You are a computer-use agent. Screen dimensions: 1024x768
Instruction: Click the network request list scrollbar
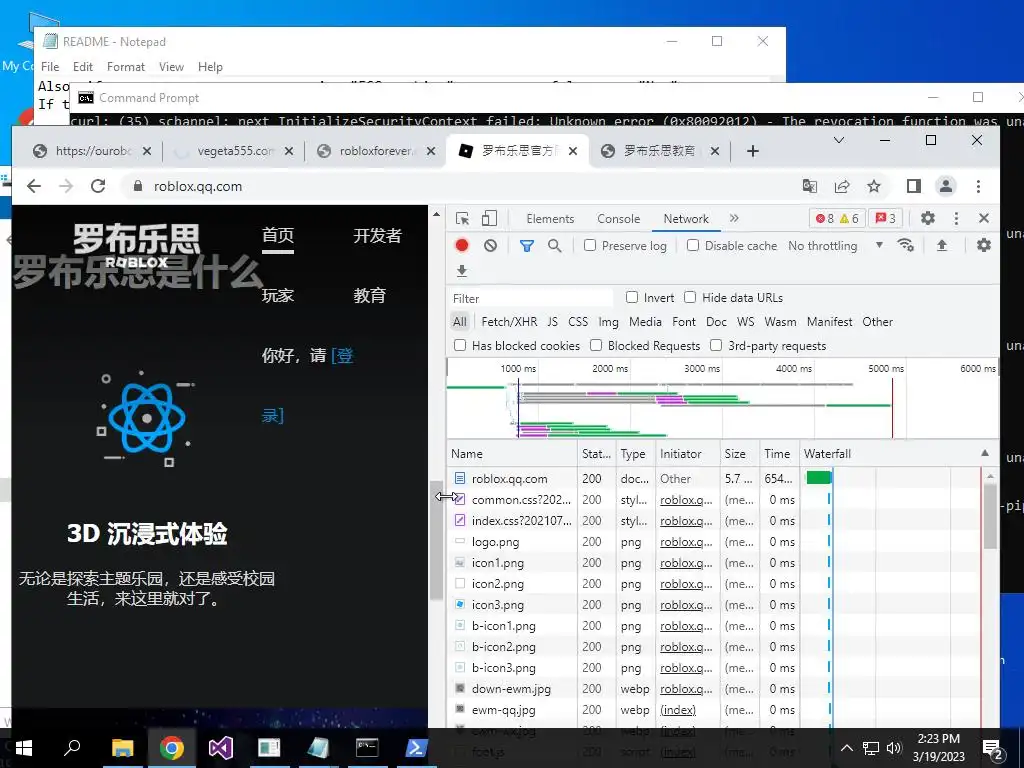[990, 516]
